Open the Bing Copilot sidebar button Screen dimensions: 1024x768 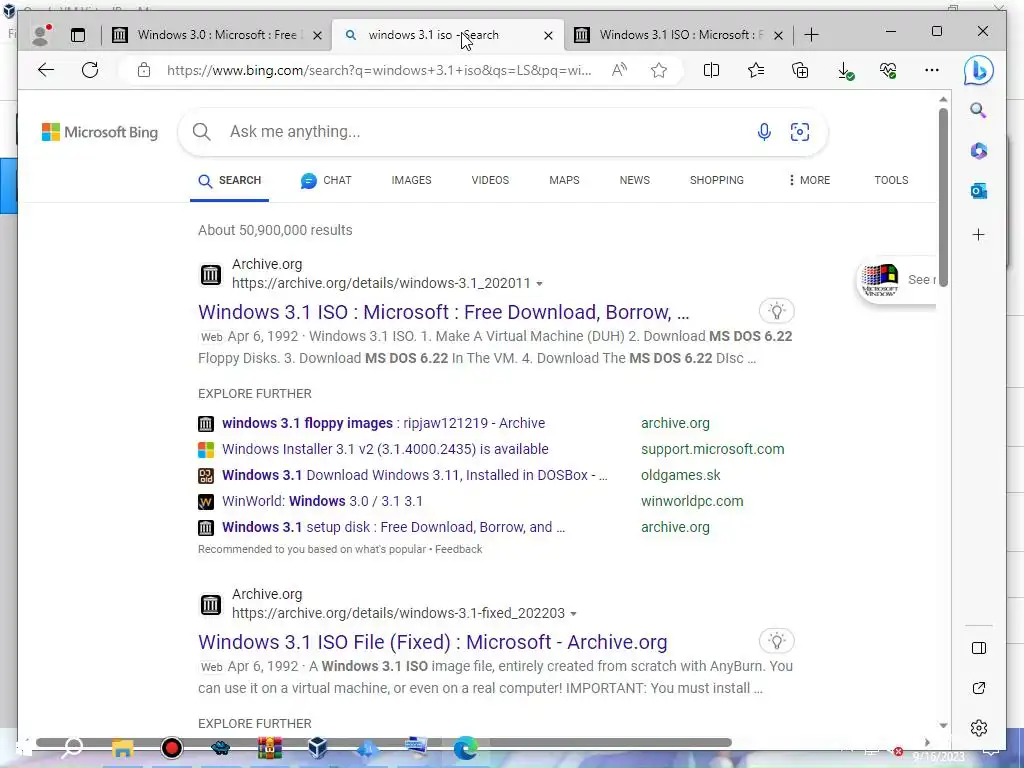coord(978,71)
